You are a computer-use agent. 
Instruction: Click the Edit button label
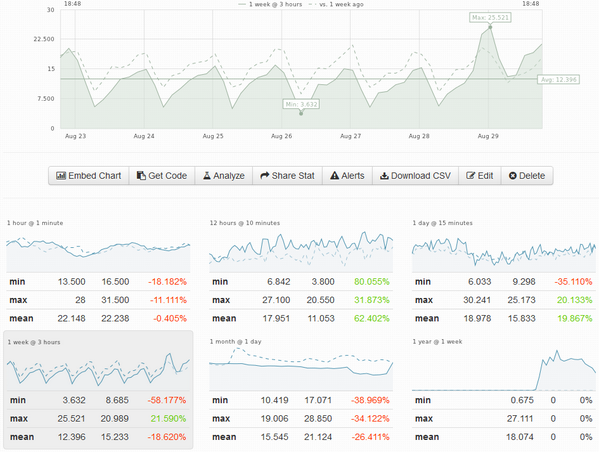coord(485,176)
